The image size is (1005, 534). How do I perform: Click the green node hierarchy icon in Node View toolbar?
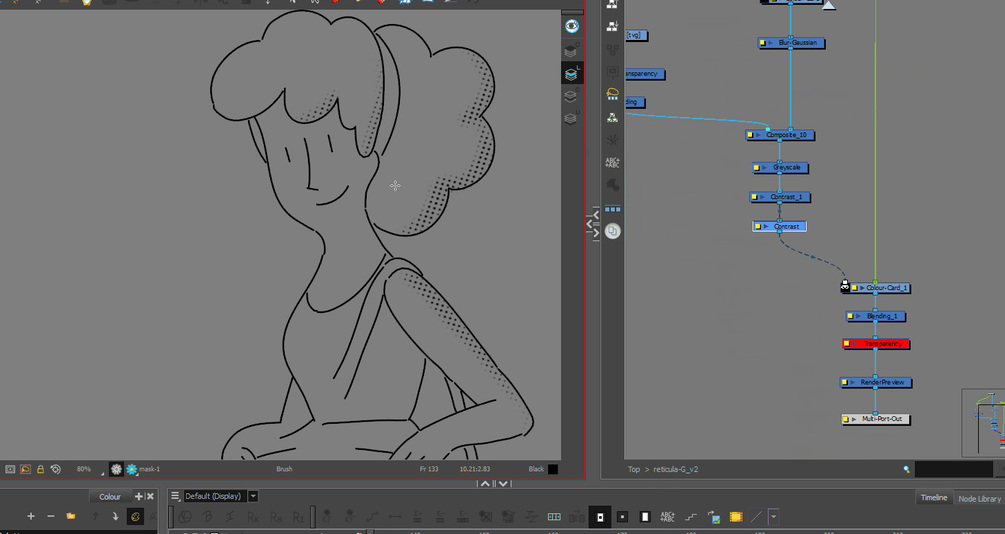coord(612,117)
